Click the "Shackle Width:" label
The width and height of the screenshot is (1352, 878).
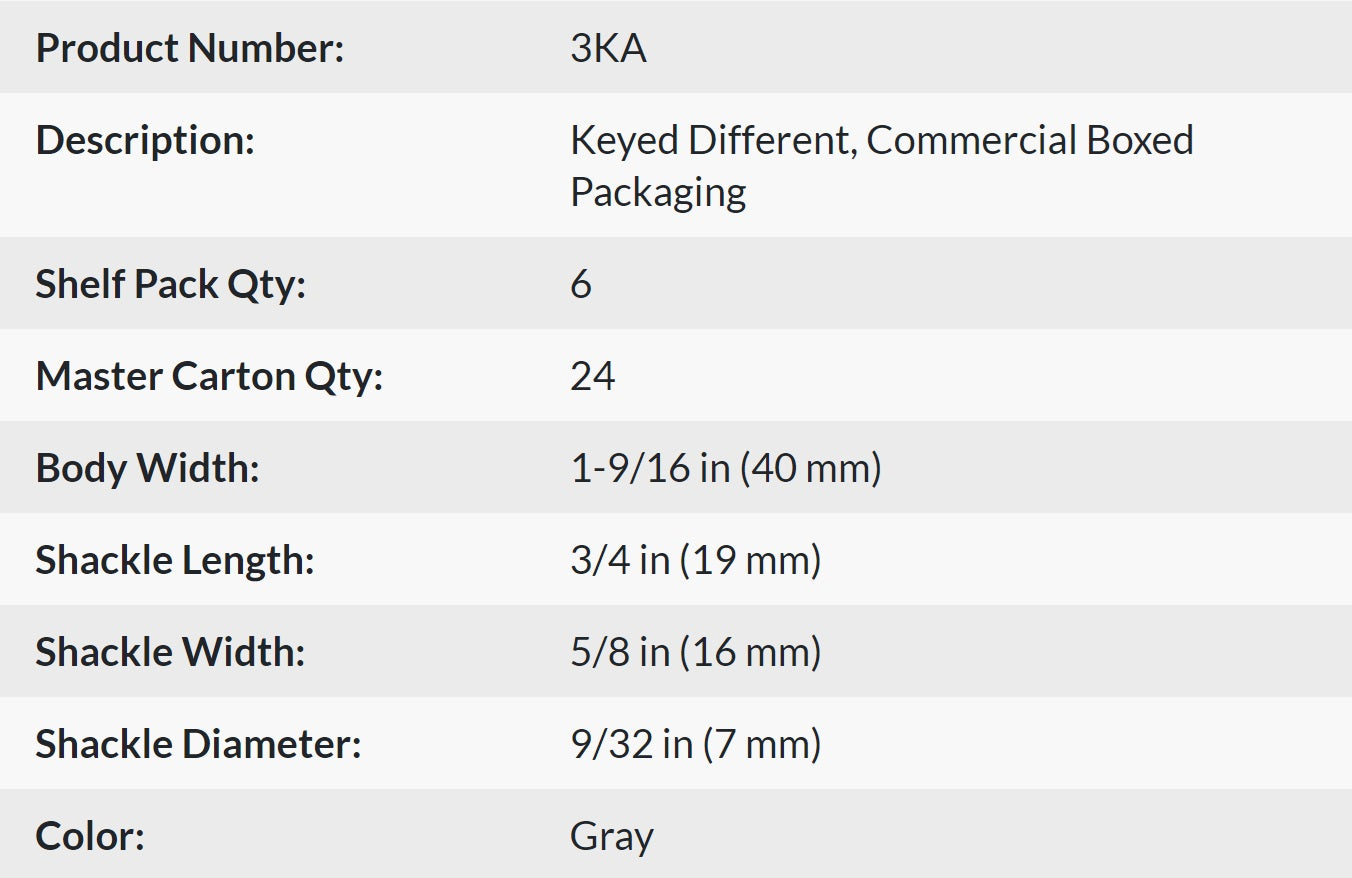click(170, 652)
